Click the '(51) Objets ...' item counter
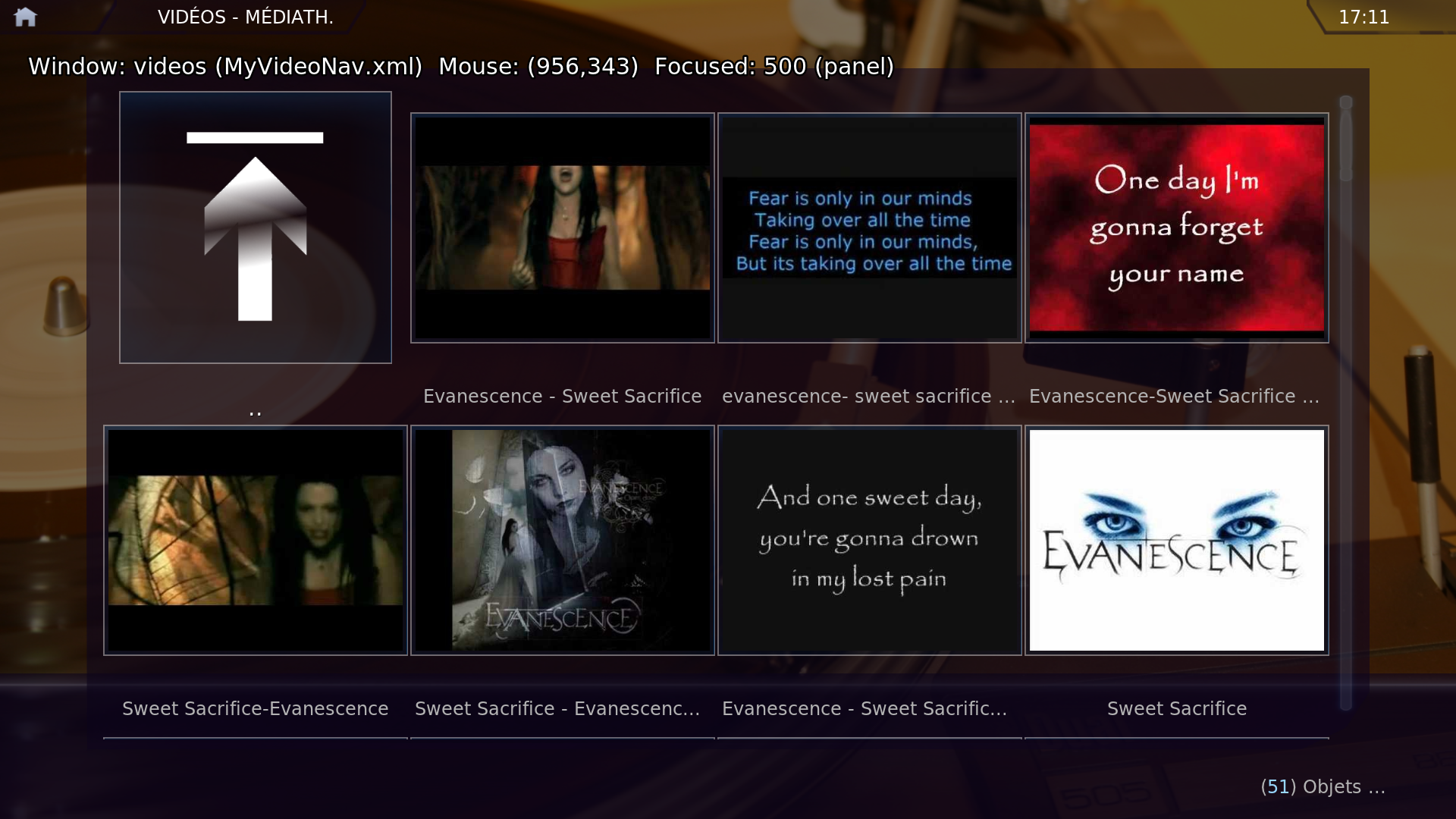The width and height of the screenshot is (1456, 819). [x=1323, y=787]
